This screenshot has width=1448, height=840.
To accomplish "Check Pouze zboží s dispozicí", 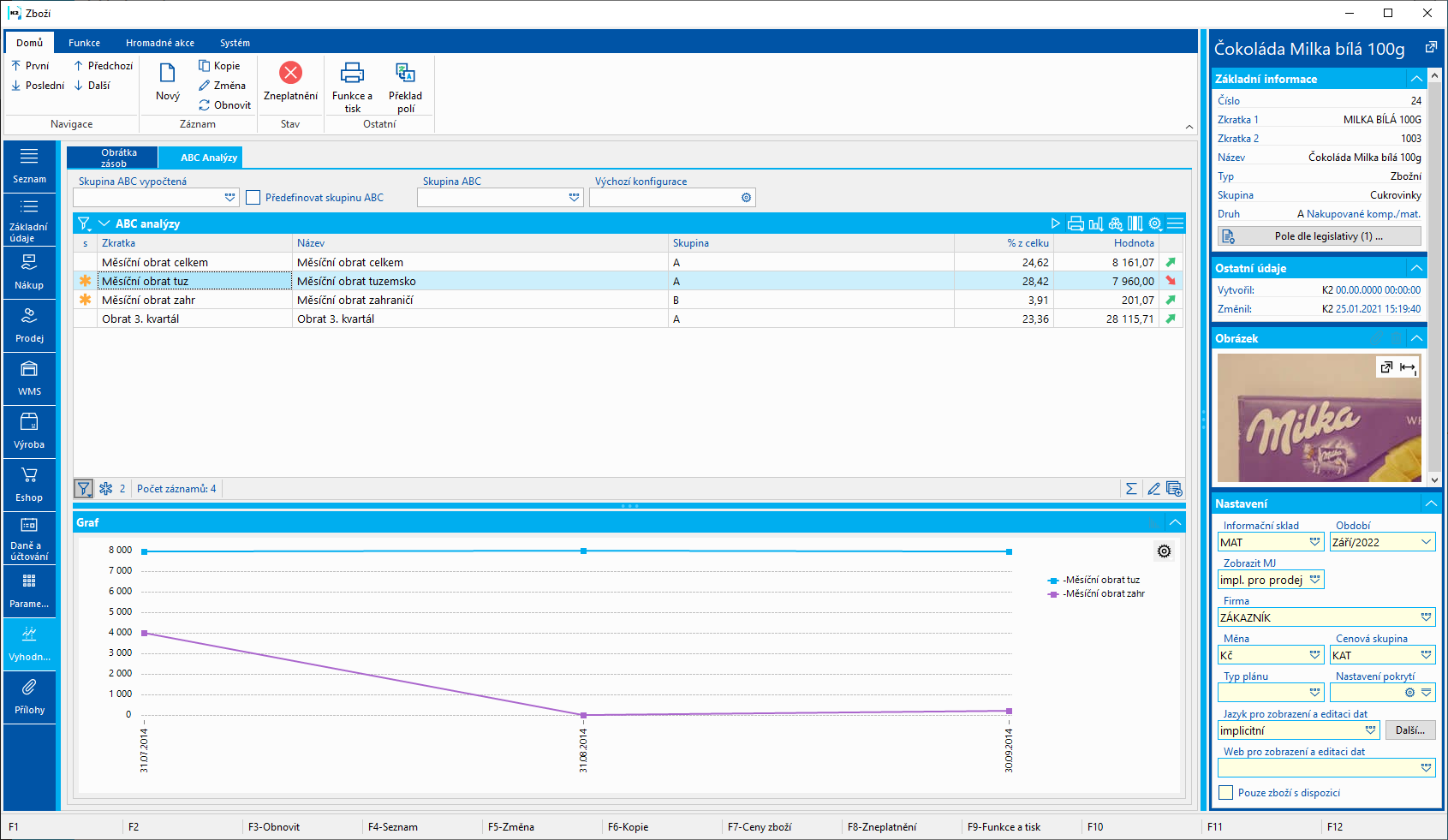I will click(x=1226, y=793).
